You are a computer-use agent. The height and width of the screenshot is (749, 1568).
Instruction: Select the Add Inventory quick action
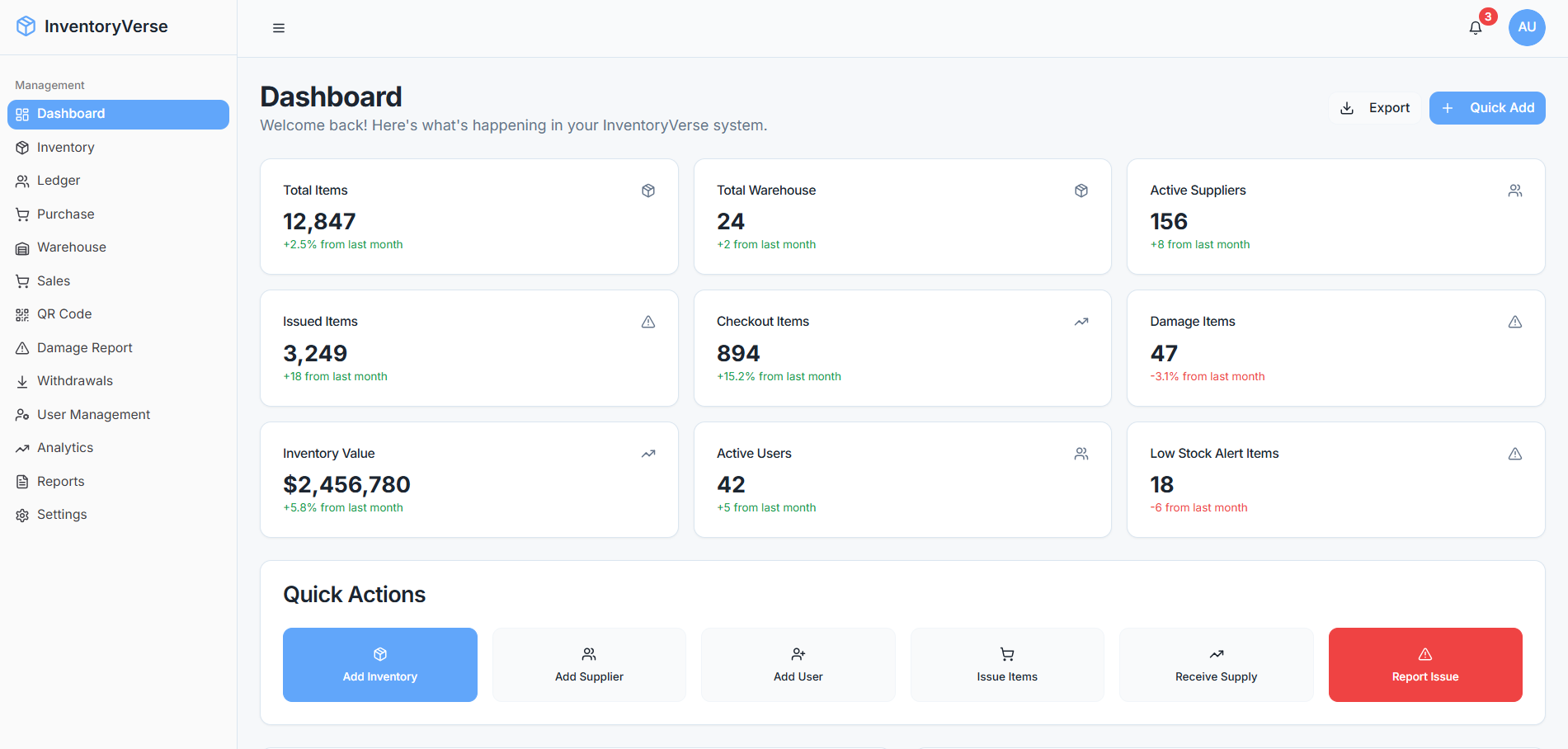tap(379, 665)
